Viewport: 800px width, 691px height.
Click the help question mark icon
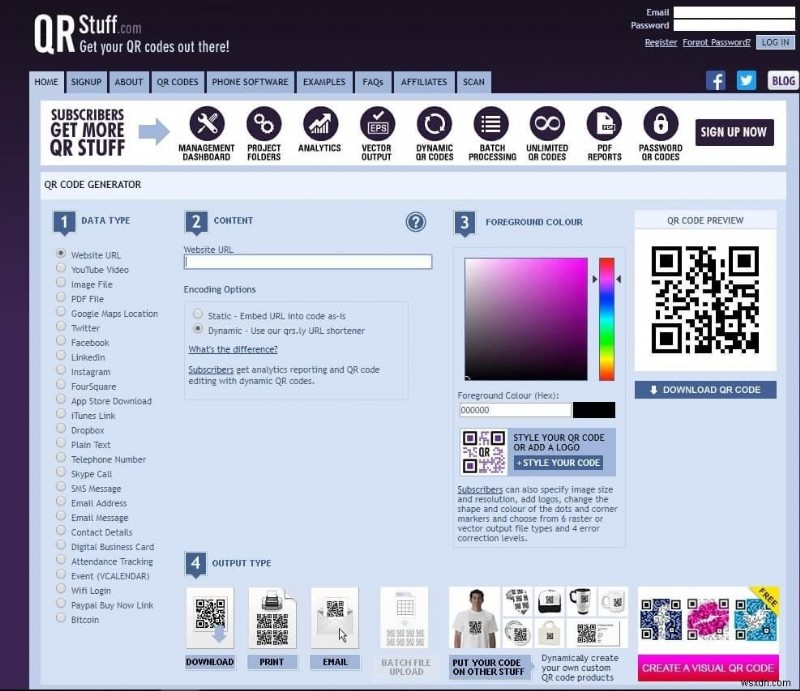[416, 223]
